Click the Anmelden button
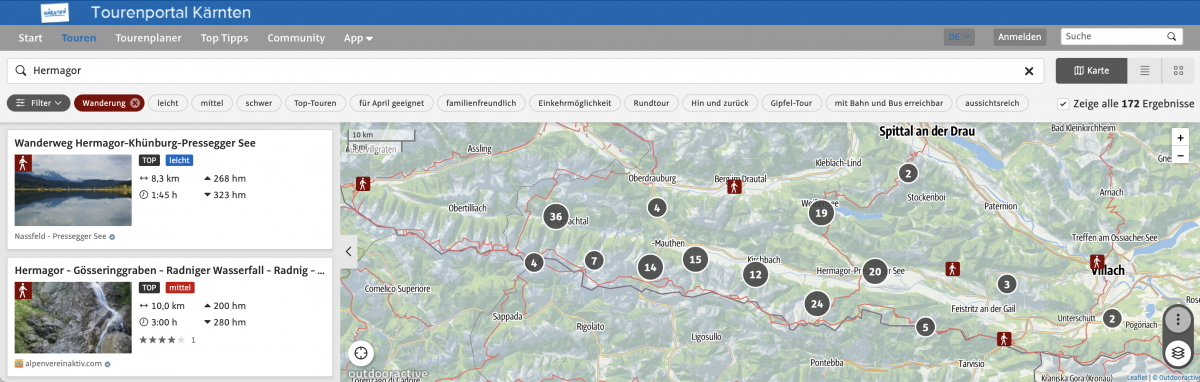Viewport: 1200px width, 382px height. tap(1020, 37)
